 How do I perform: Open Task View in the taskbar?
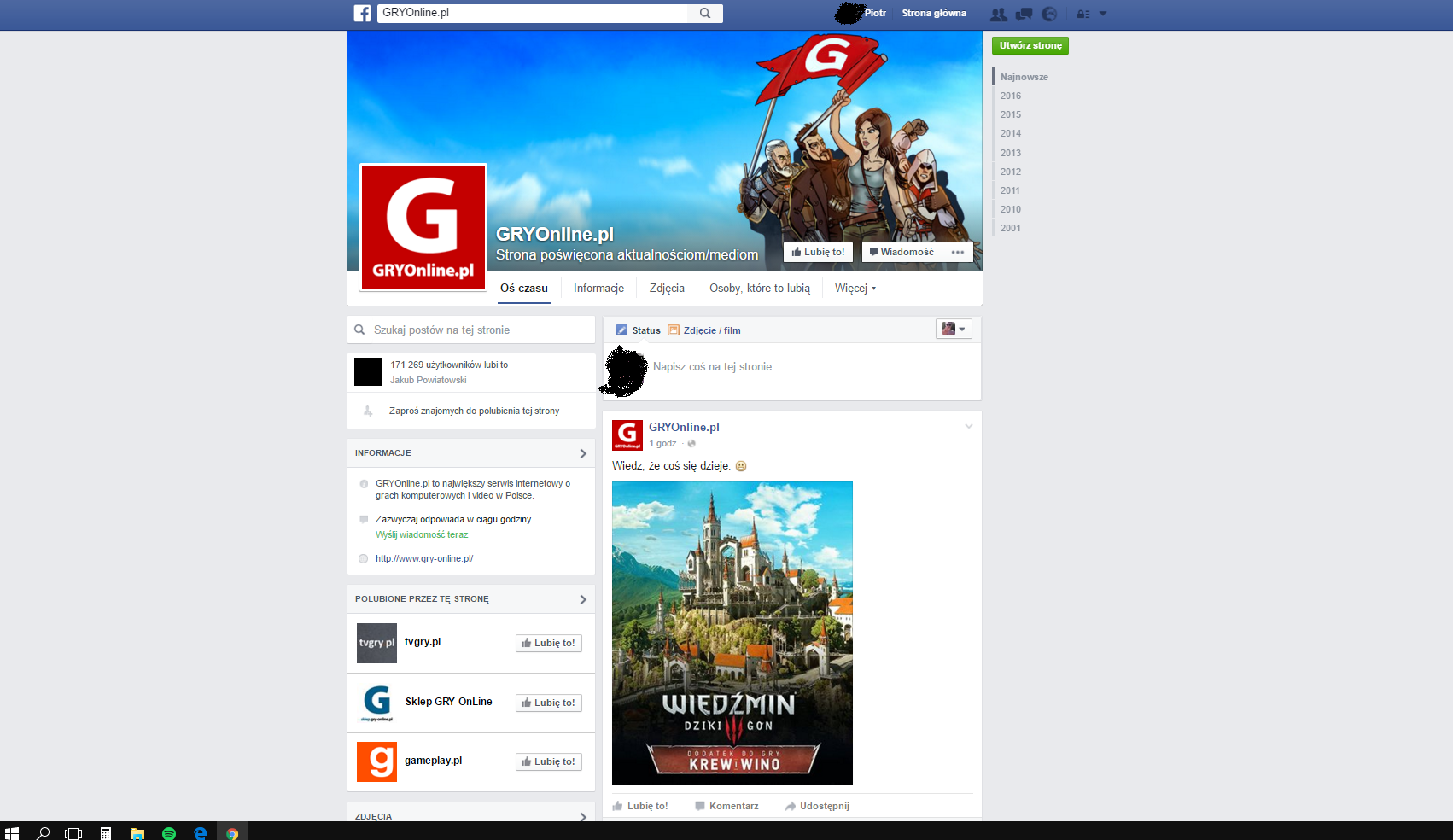pyautogui.click(x=74, y=833)
